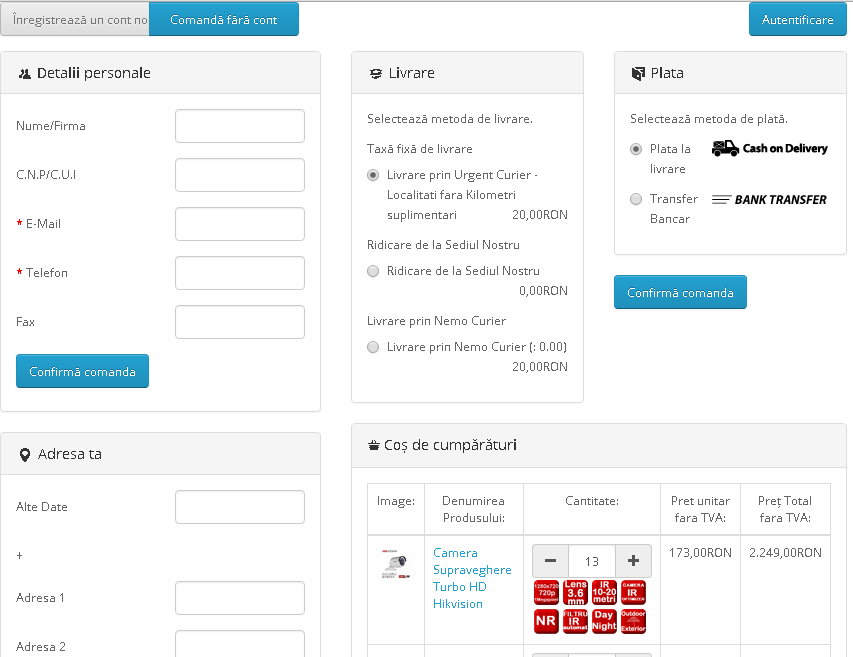The width and height of the screenshot is (853, 657).
Task: Select Livrare prin Nemo Curier option
Action: 373,347
